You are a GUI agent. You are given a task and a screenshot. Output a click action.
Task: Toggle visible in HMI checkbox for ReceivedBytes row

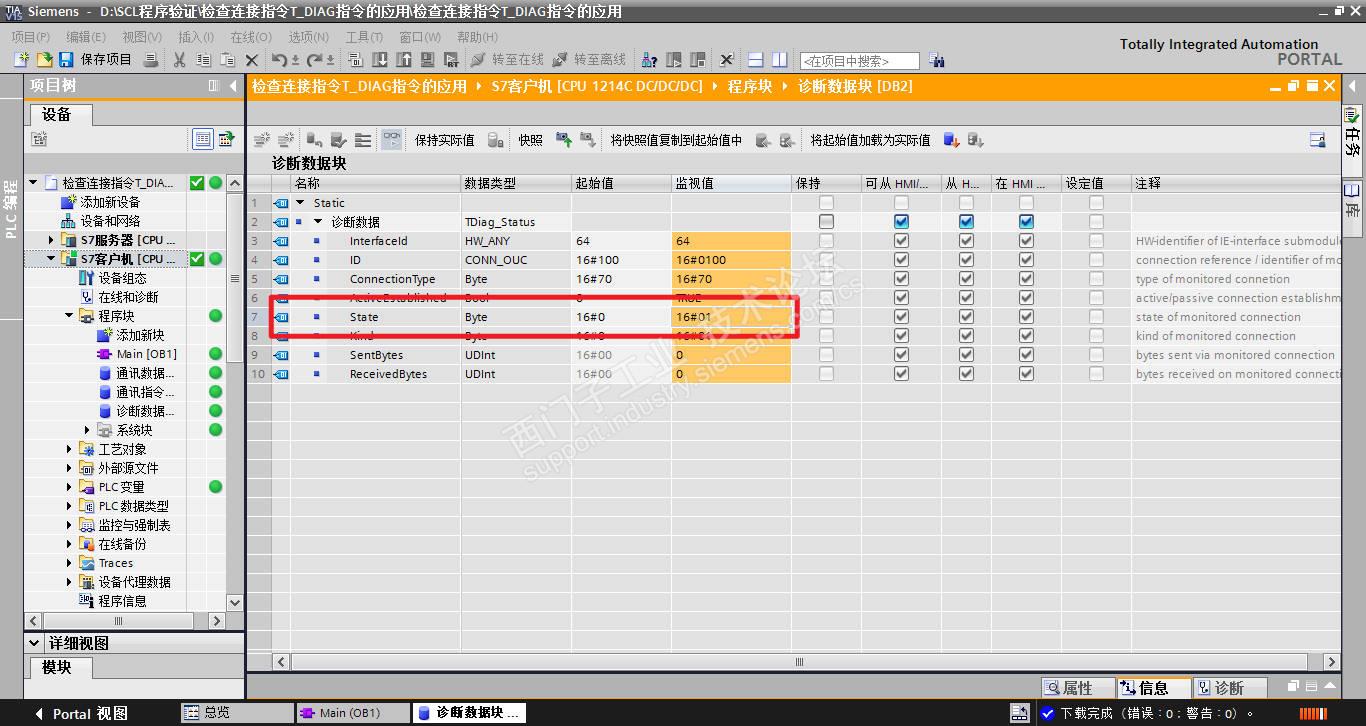coord(1026,374)
